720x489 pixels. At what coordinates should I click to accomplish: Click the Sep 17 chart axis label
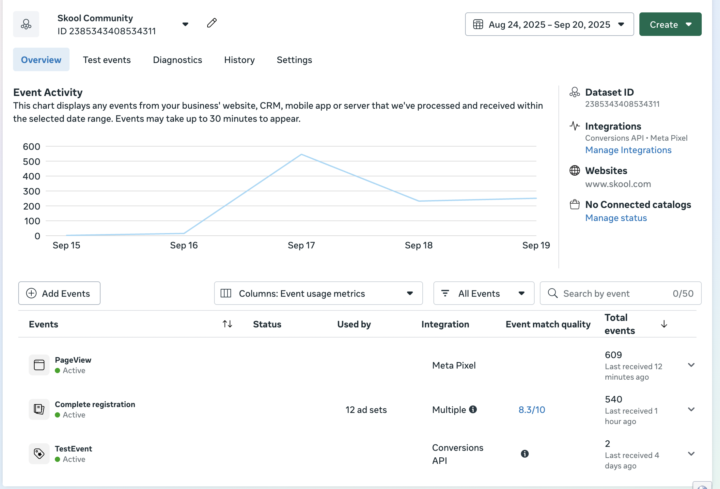click(301, 245)
